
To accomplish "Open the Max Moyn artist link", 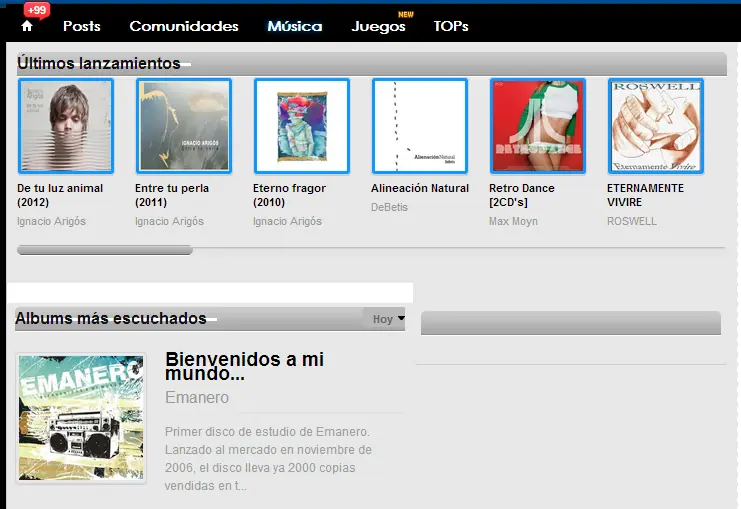I will (513, 221).
